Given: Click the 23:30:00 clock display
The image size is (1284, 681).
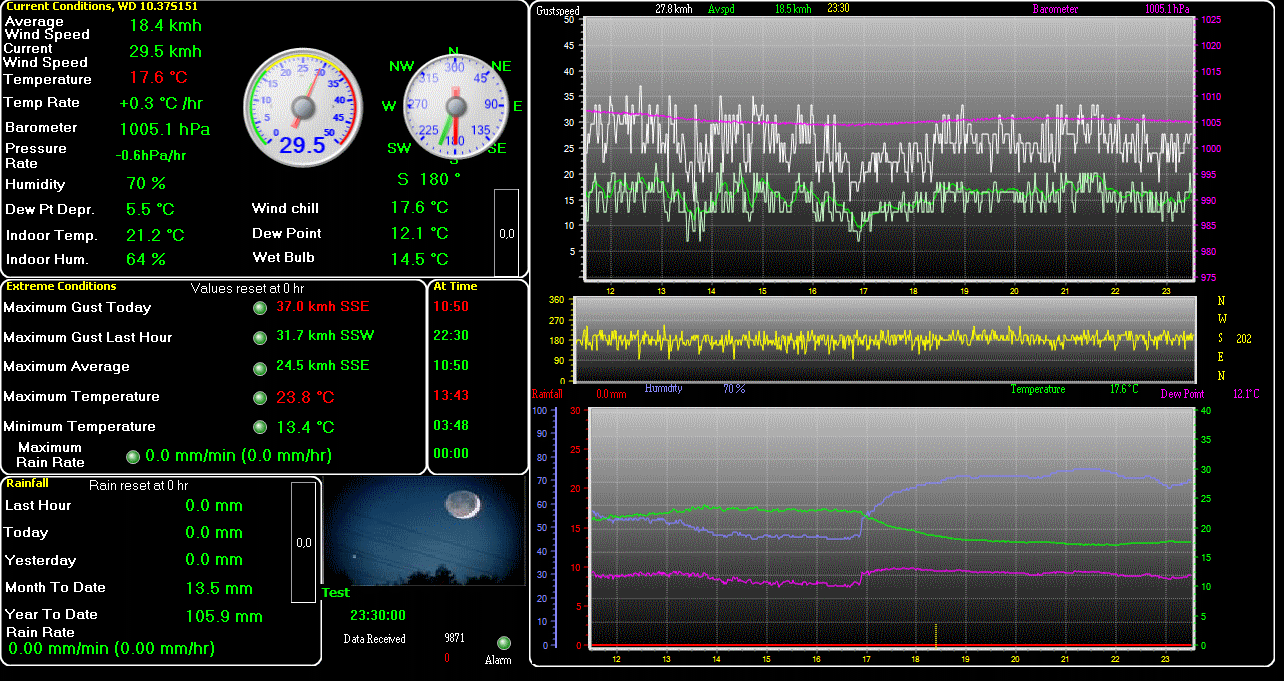Looking at the screenshot, I should (x=378, y=615).
